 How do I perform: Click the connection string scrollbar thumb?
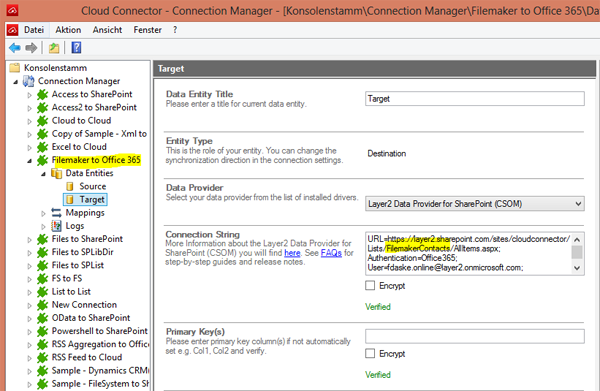(577, 252)
